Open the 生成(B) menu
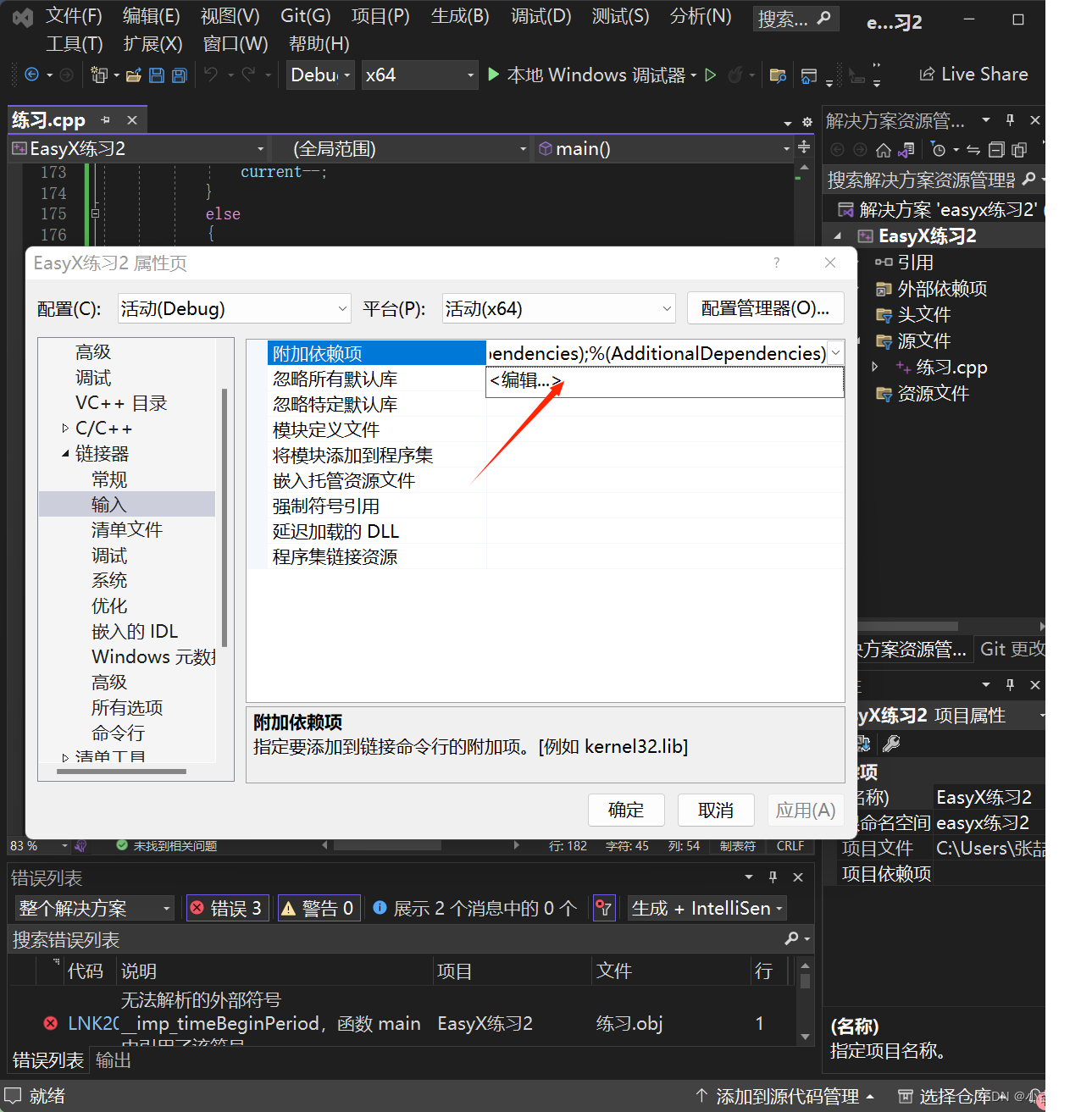The width and height of the screenshot is (1092, 1112). click(460, 16)
